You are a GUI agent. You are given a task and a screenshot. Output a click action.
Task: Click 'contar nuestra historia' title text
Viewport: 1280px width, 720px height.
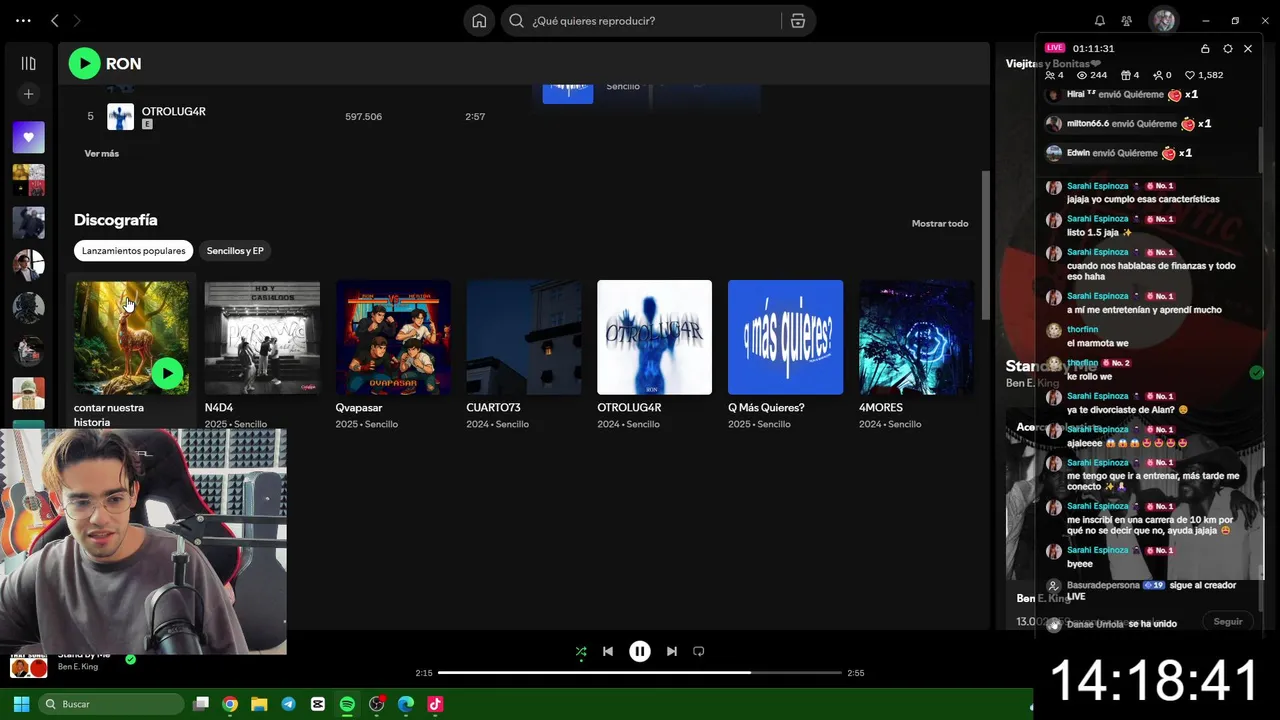pyautogui.click(x=109, y=415)
